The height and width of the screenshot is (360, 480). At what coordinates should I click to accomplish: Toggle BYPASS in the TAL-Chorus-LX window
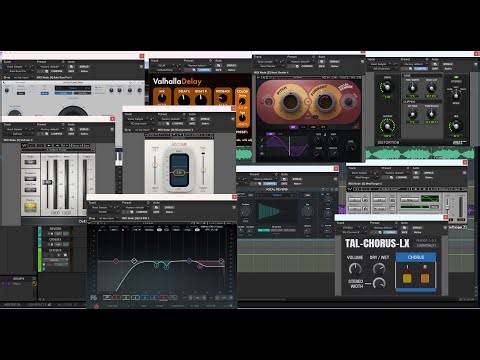coord(417,228)
